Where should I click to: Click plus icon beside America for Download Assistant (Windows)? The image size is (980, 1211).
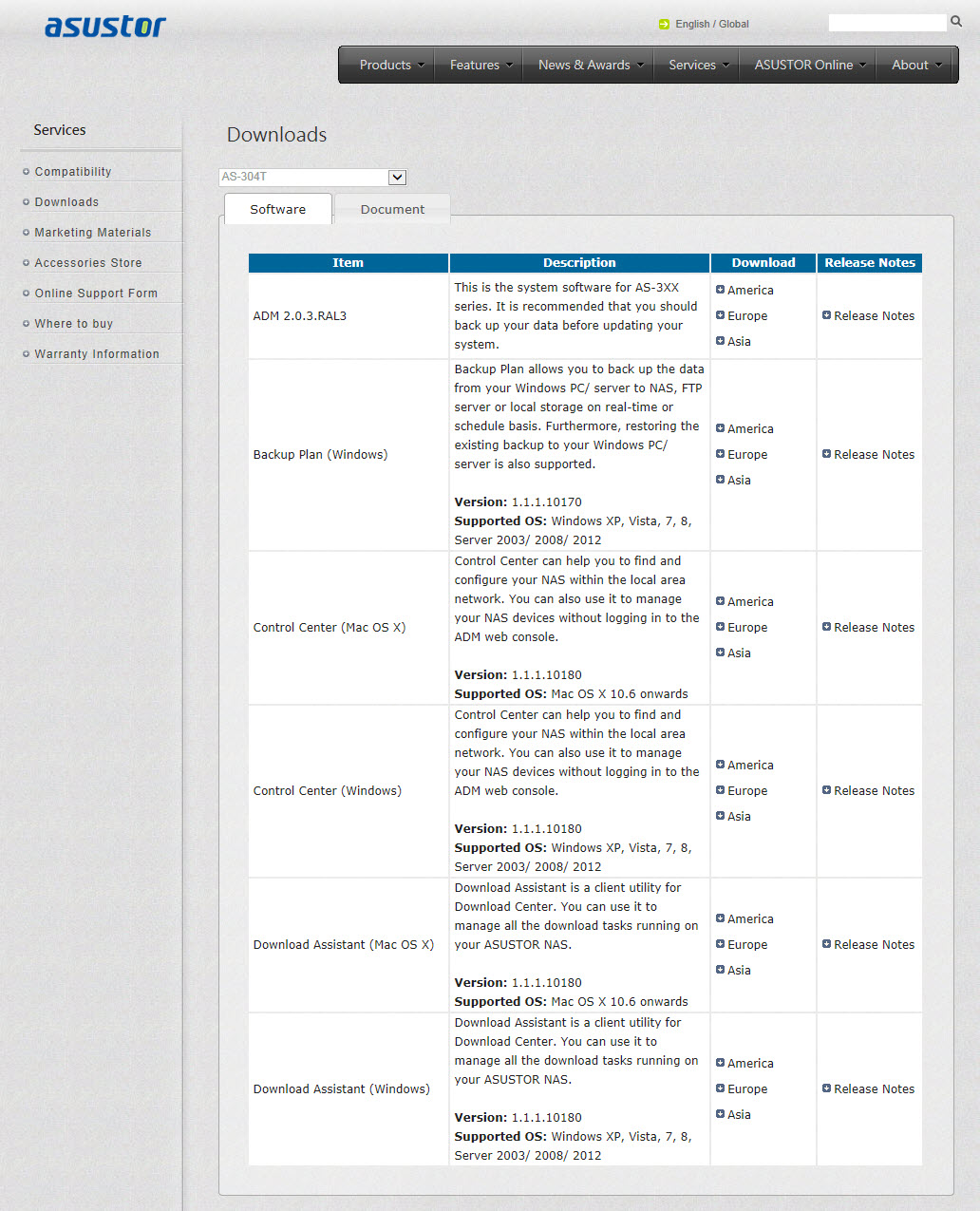pos(720,1063)
